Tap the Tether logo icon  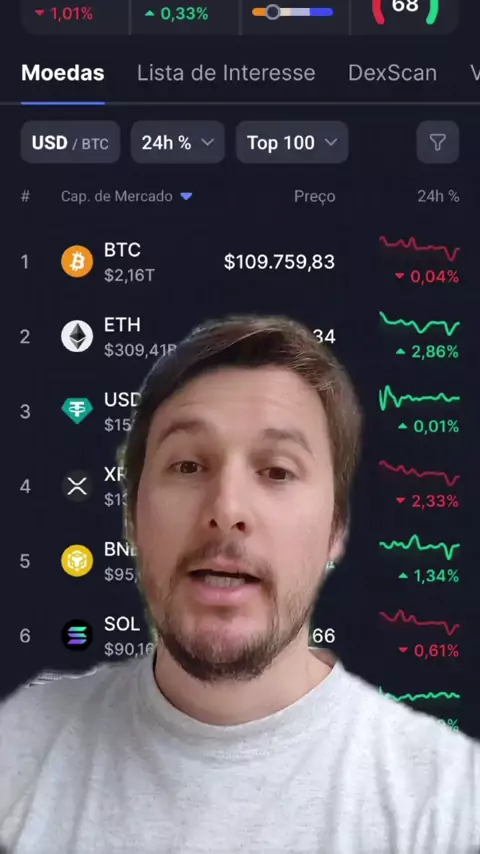click(77, 411)
